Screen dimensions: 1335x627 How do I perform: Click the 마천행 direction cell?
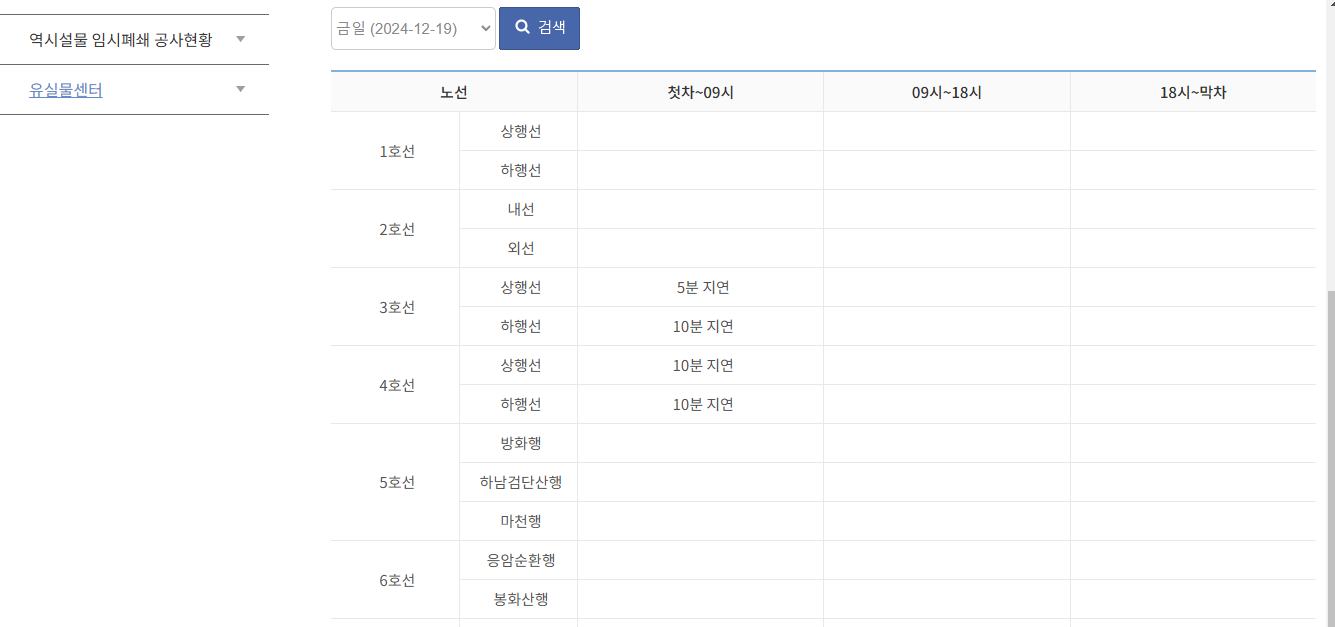tap(520, 521)
